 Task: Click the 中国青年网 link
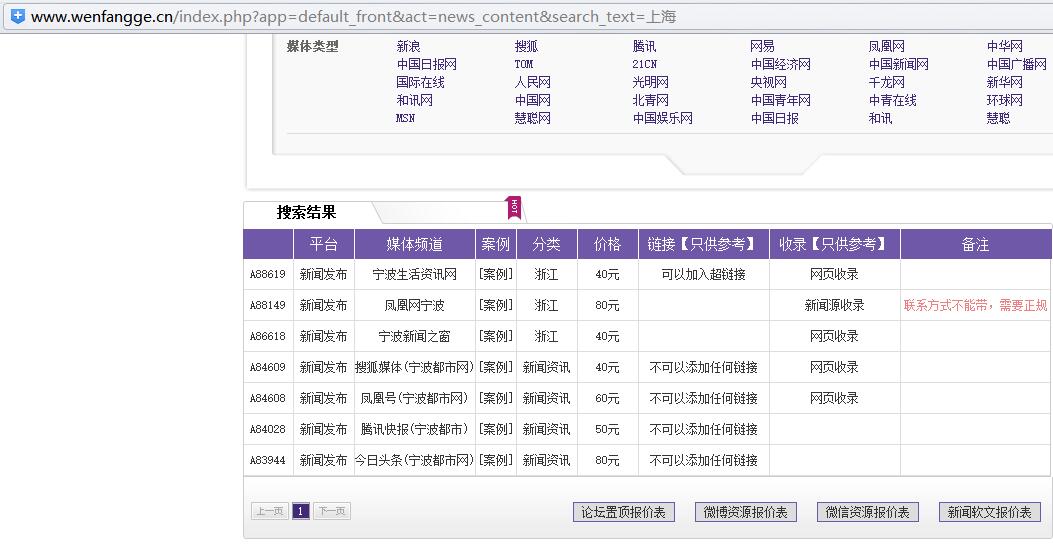pos(780,101)
